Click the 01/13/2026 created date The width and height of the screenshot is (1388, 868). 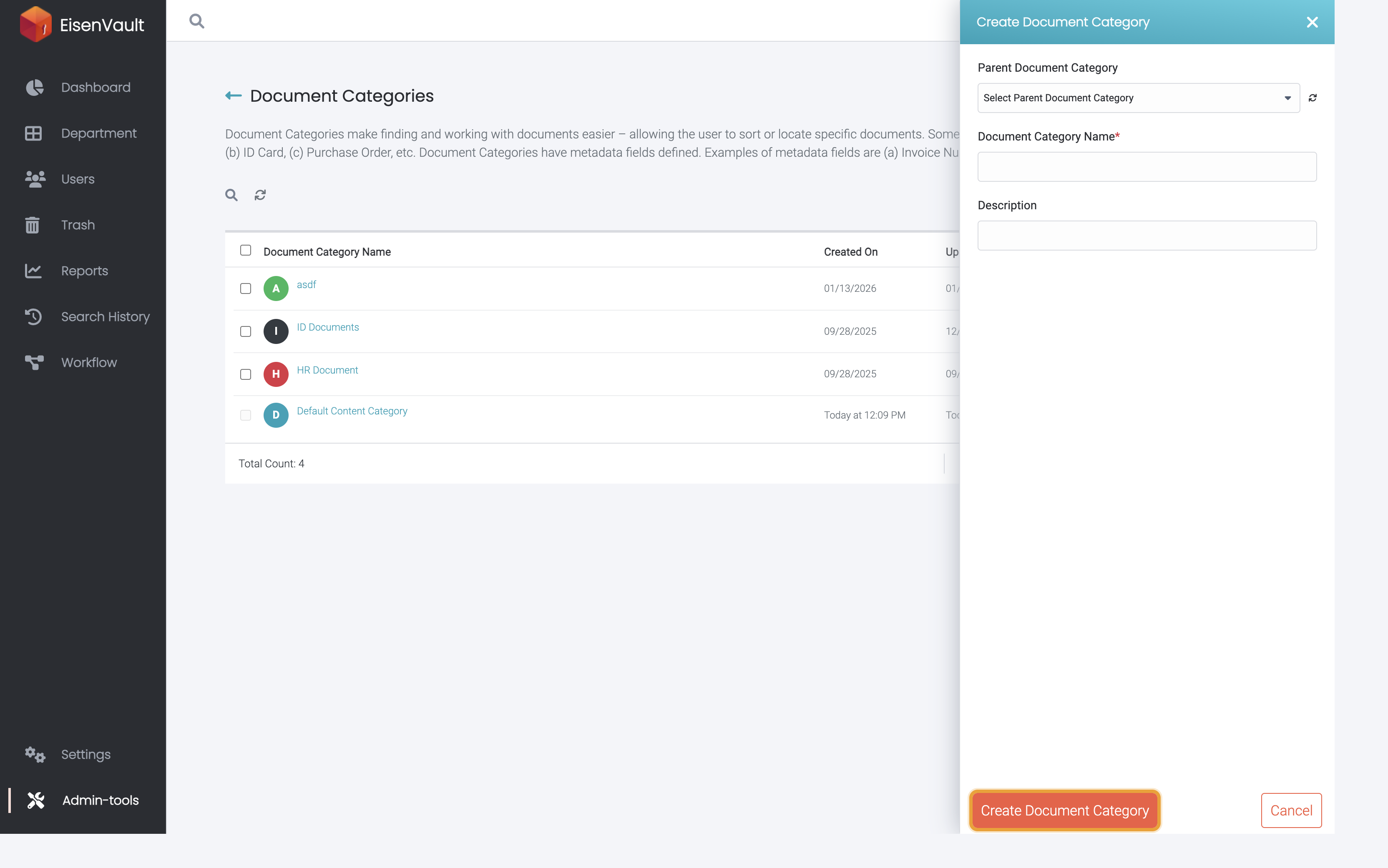(x=850, y=288)
